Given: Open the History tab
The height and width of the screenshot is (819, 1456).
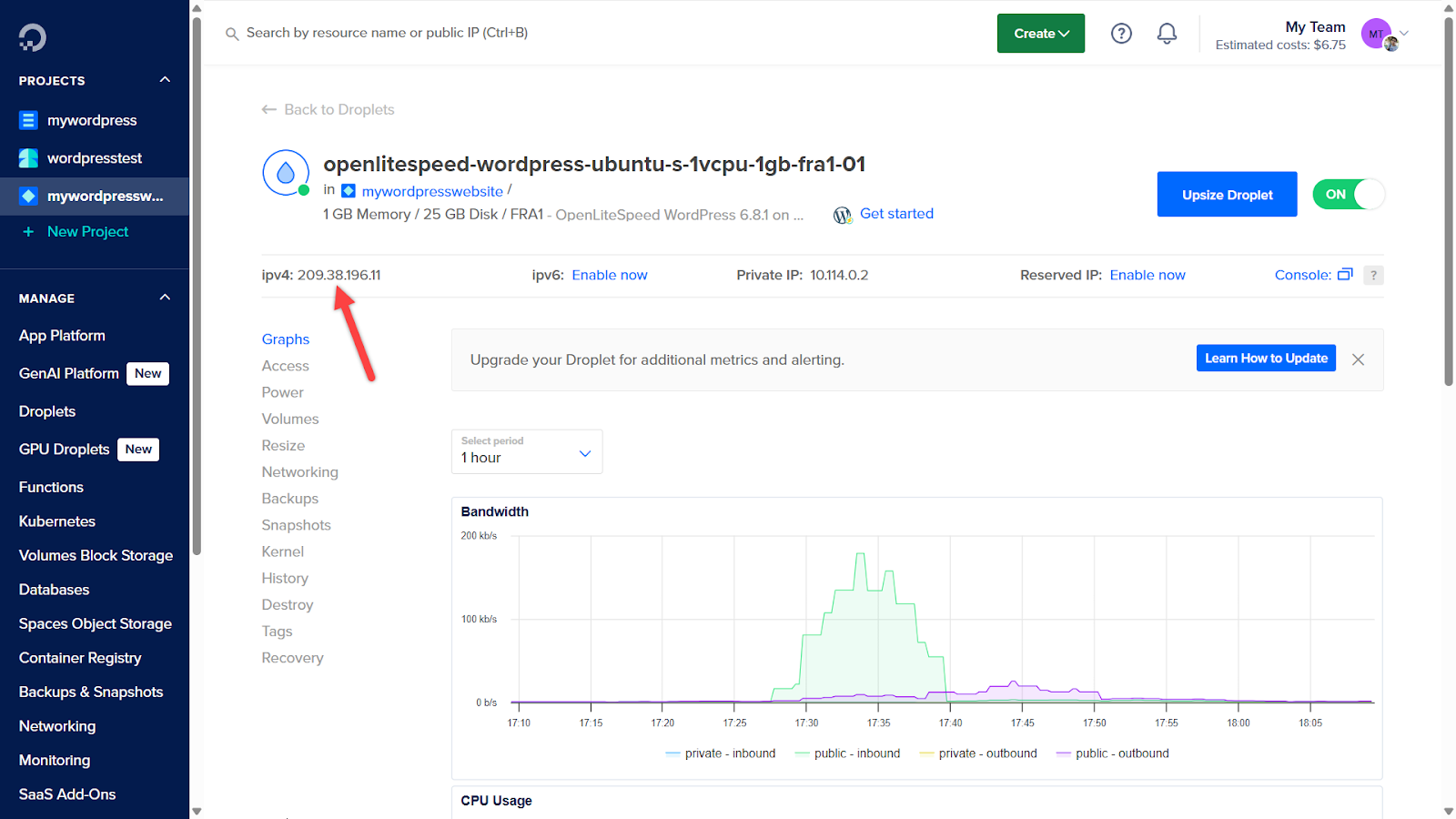Looking at the screenshot, I should coord(285,578).
